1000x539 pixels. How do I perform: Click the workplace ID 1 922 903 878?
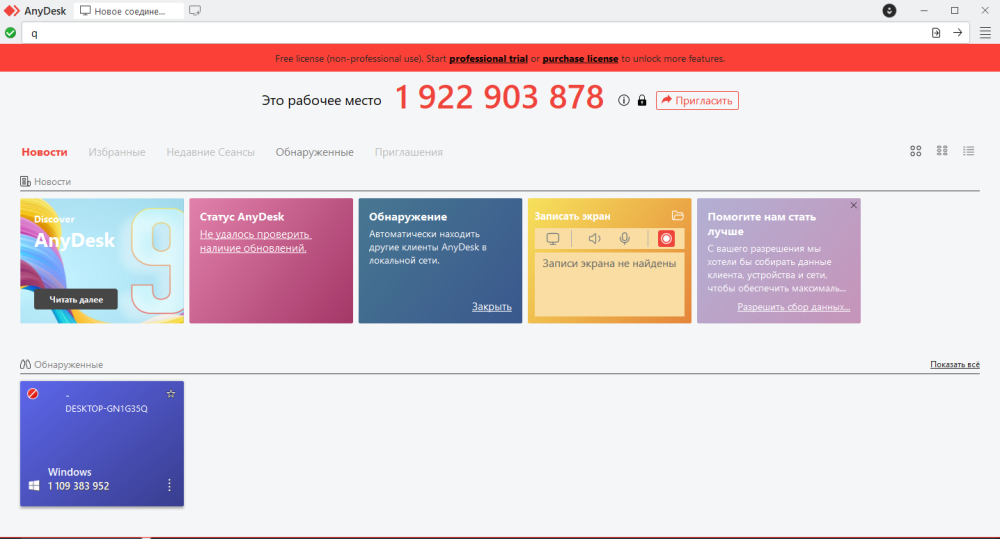(x=499, y=98)
